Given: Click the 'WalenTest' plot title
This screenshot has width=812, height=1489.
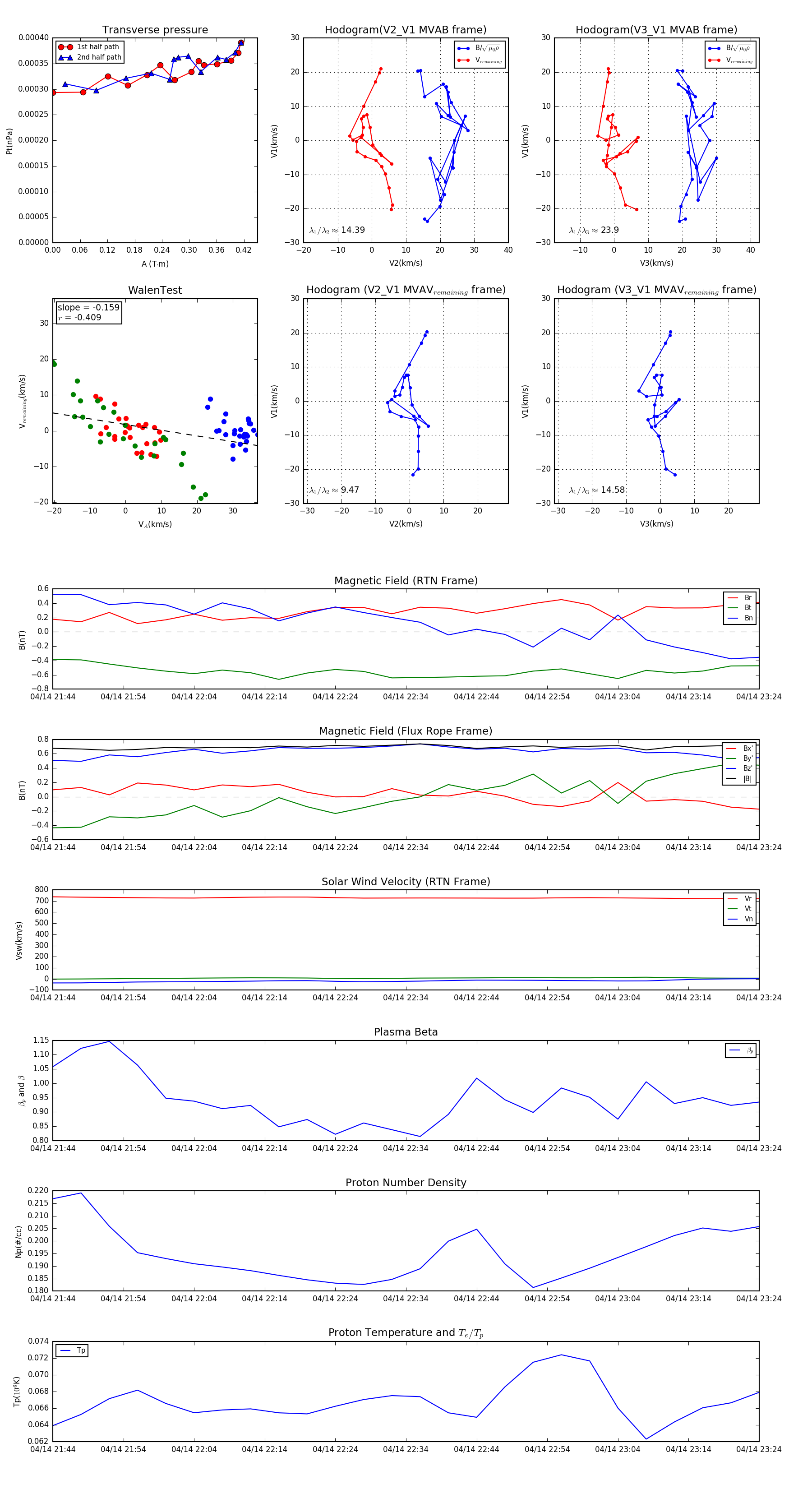Looking at the screenshot, I should (x=155, y=290).
